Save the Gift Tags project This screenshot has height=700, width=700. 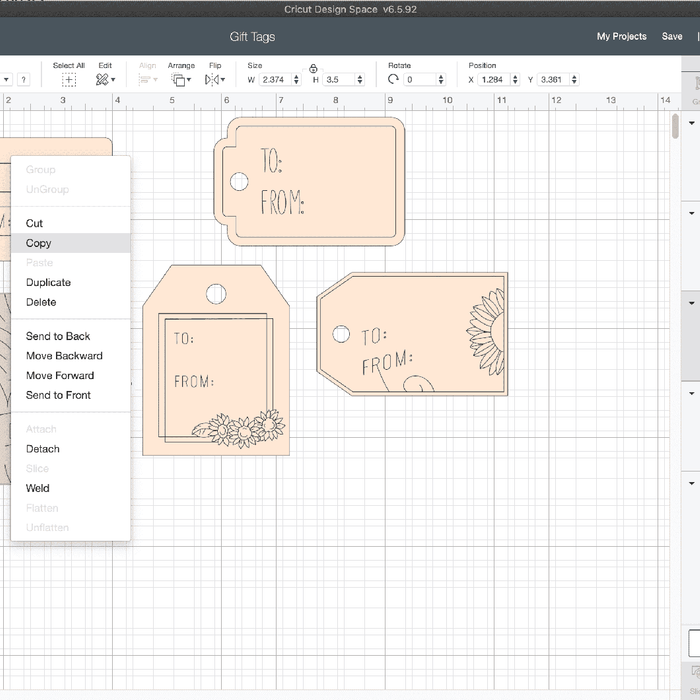[672, 37]
